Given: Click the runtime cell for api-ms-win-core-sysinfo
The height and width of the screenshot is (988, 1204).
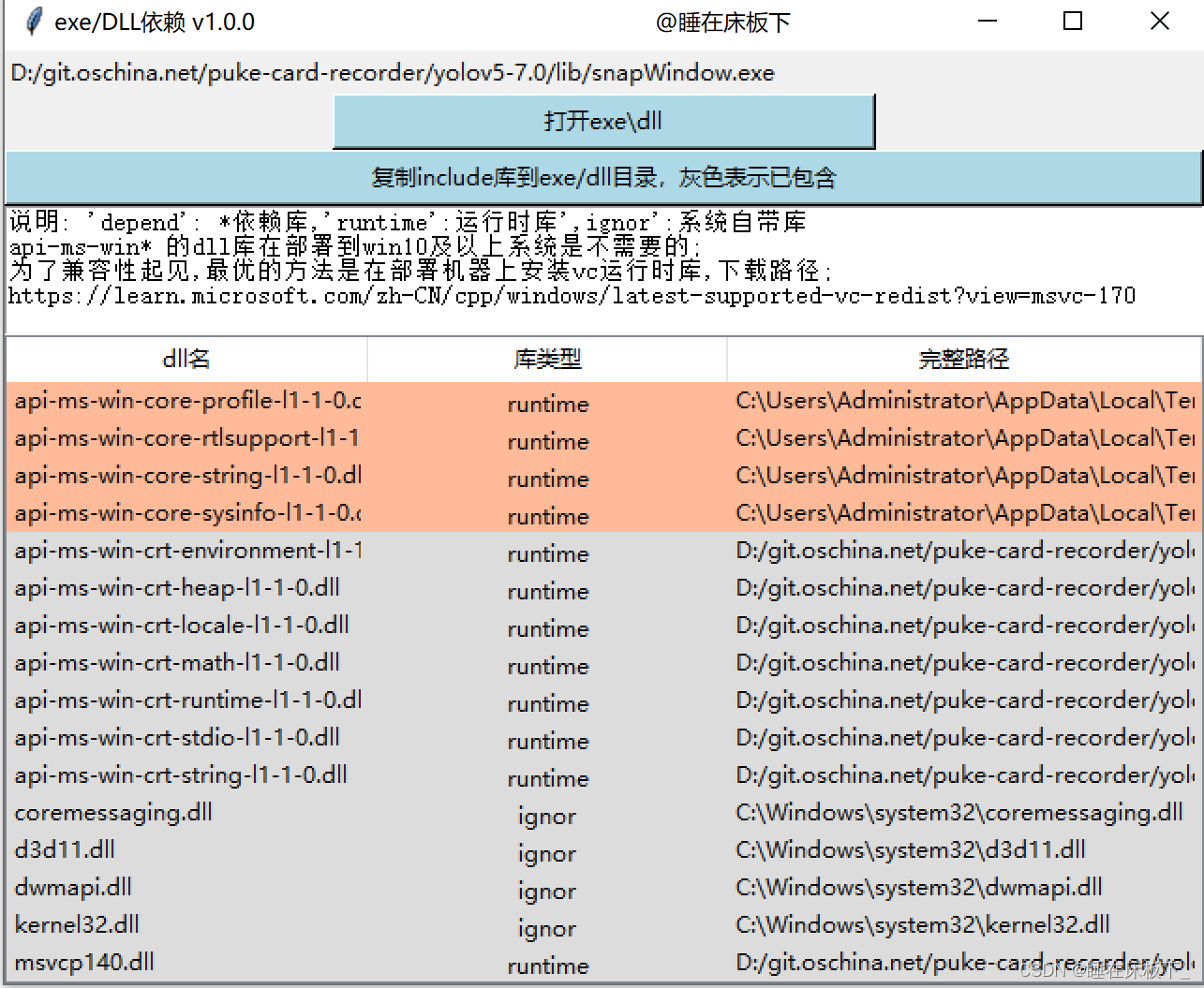Looking at the screenshot, I should pyautogui.click(x=548, y=516).
